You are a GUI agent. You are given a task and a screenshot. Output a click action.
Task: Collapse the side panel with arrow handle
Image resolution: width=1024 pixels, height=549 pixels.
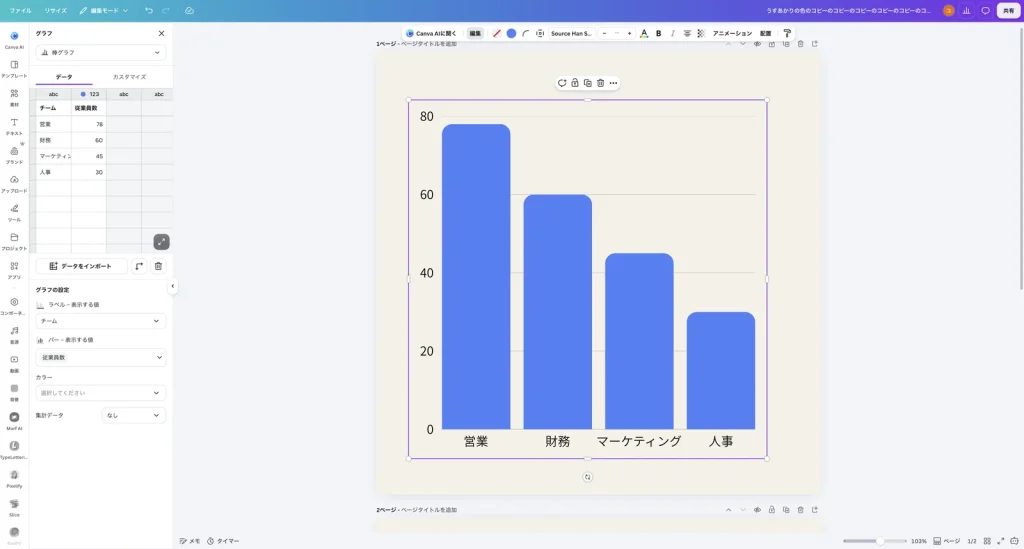172,286
